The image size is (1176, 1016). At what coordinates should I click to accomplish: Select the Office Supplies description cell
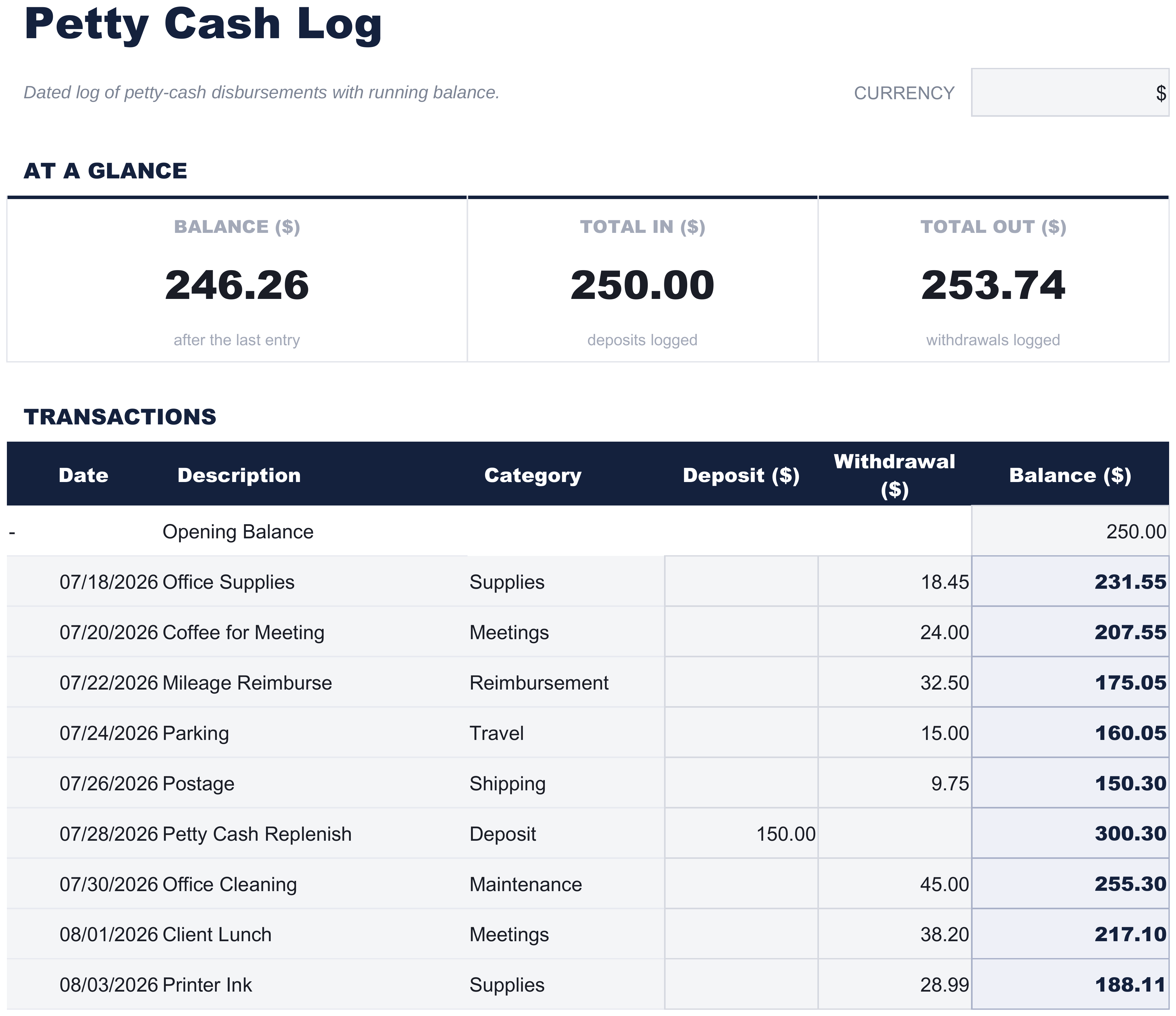pos(314,582)
